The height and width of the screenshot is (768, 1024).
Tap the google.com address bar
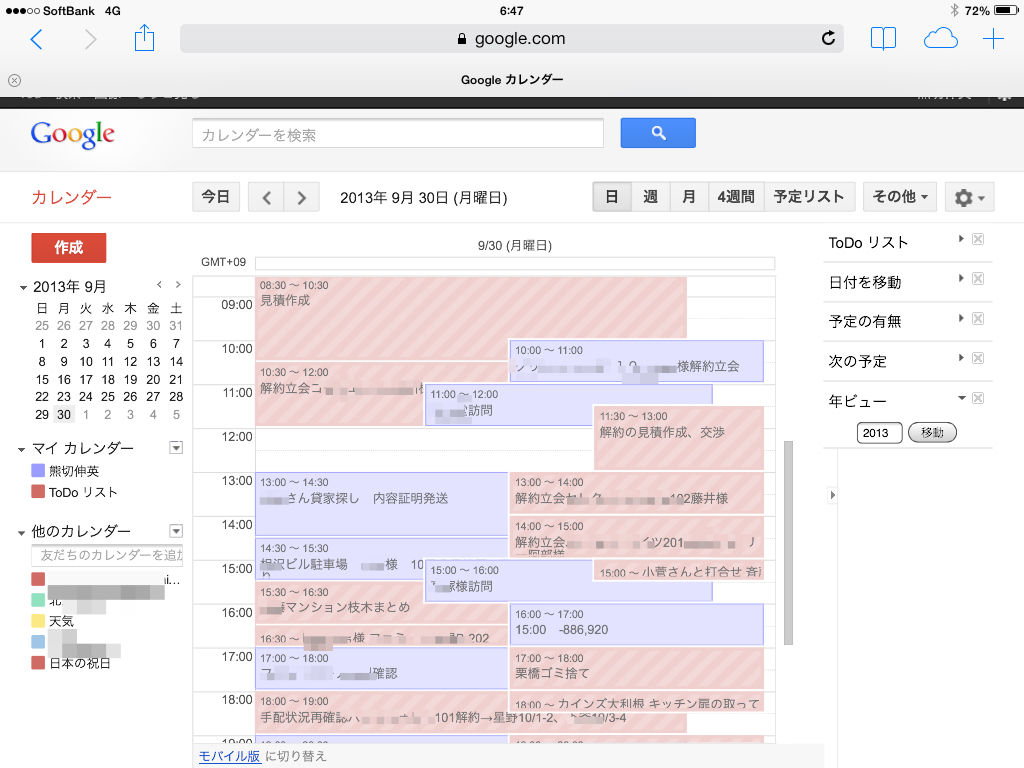pos(511,39)
